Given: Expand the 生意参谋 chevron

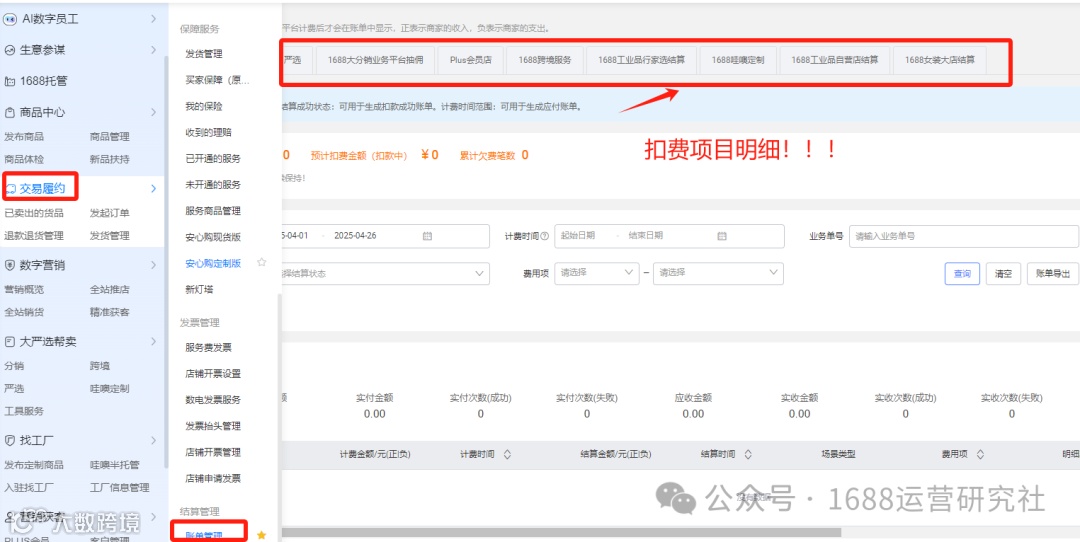Looking at the screenshot, I should click(x=153, y=50).
